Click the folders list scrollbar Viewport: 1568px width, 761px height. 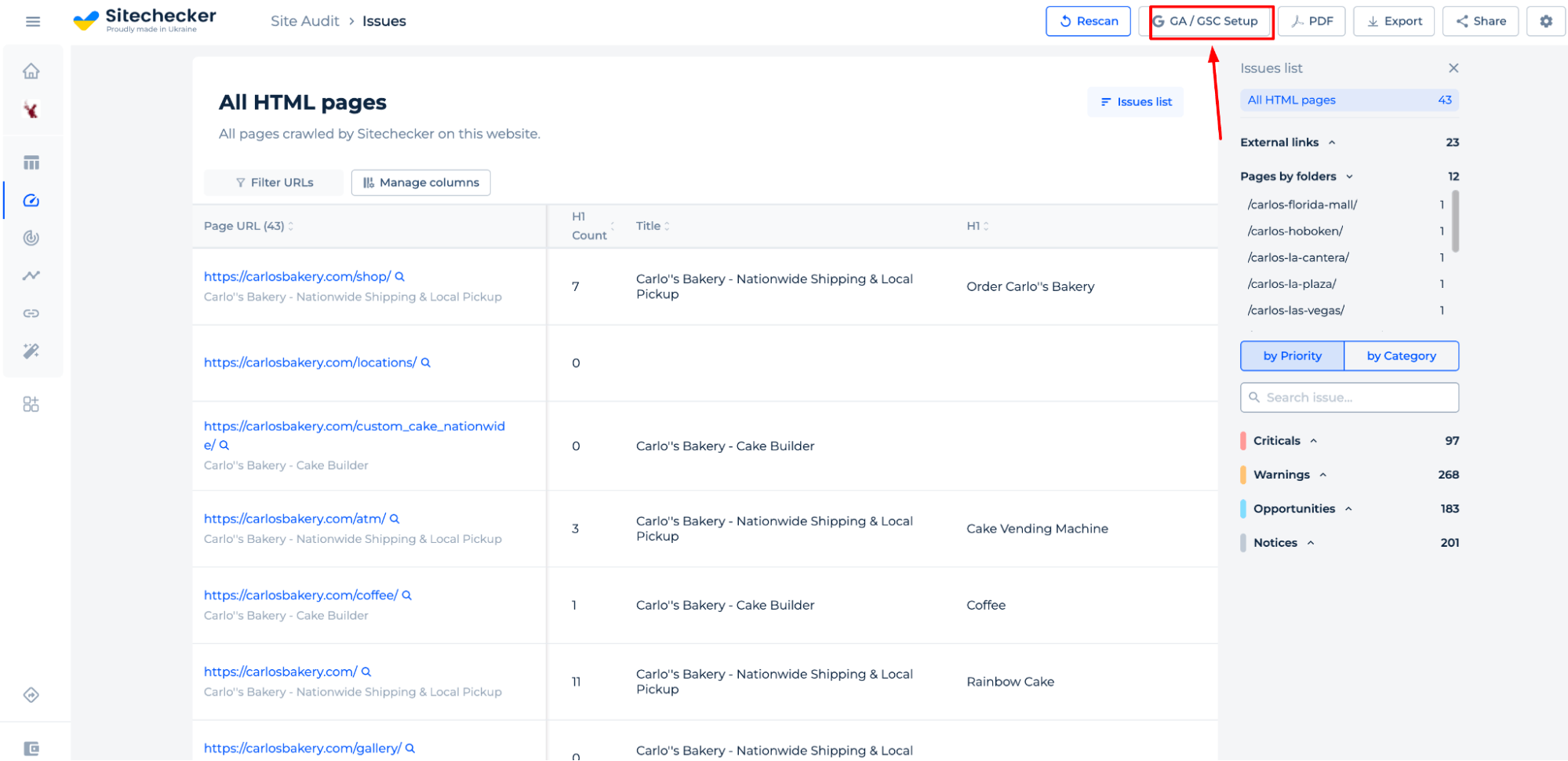1455,221
